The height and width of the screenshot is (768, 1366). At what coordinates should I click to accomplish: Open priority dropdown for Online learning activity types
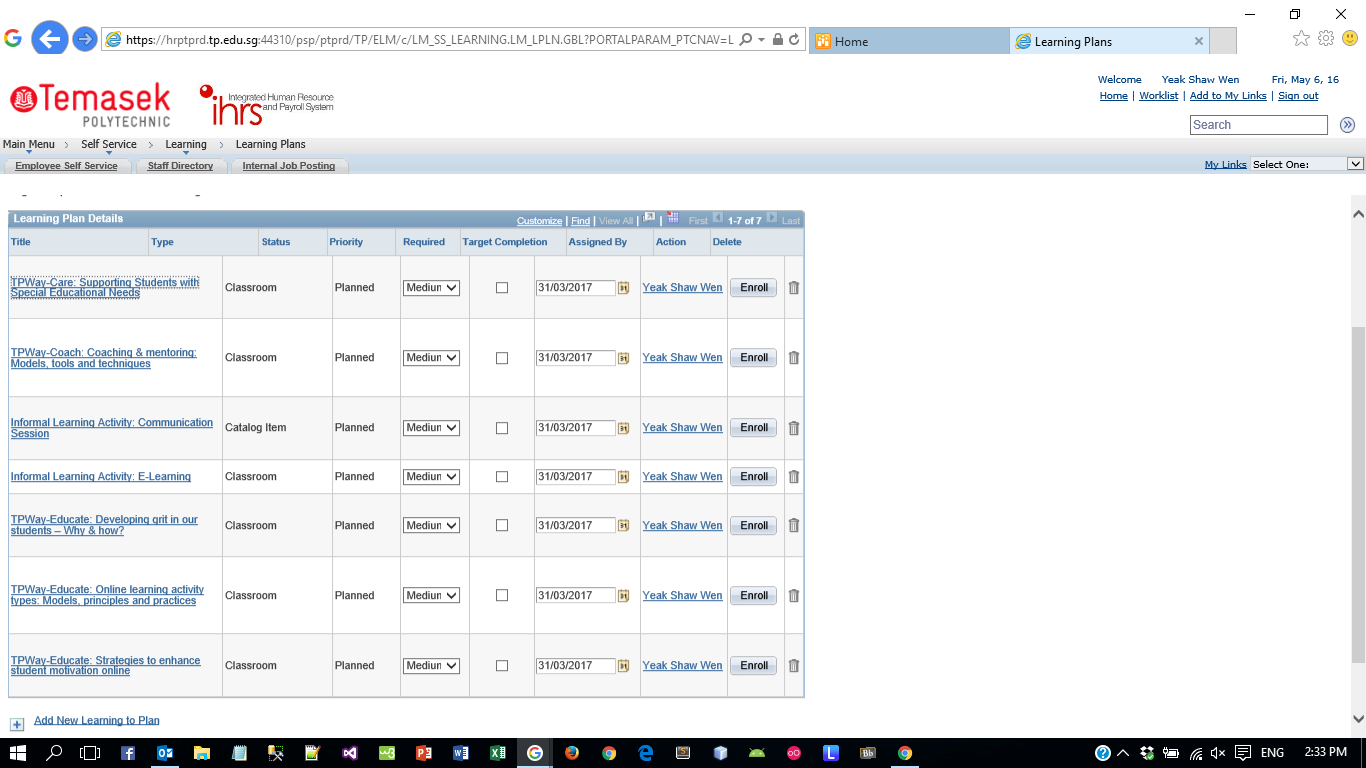pyautogui.click(x=431, y=596)
